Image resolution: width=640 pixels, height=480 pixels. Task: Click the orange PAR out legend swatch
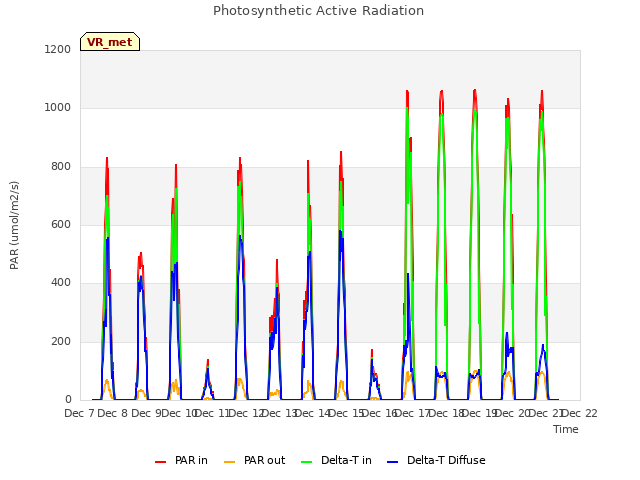tap(230, 462)
